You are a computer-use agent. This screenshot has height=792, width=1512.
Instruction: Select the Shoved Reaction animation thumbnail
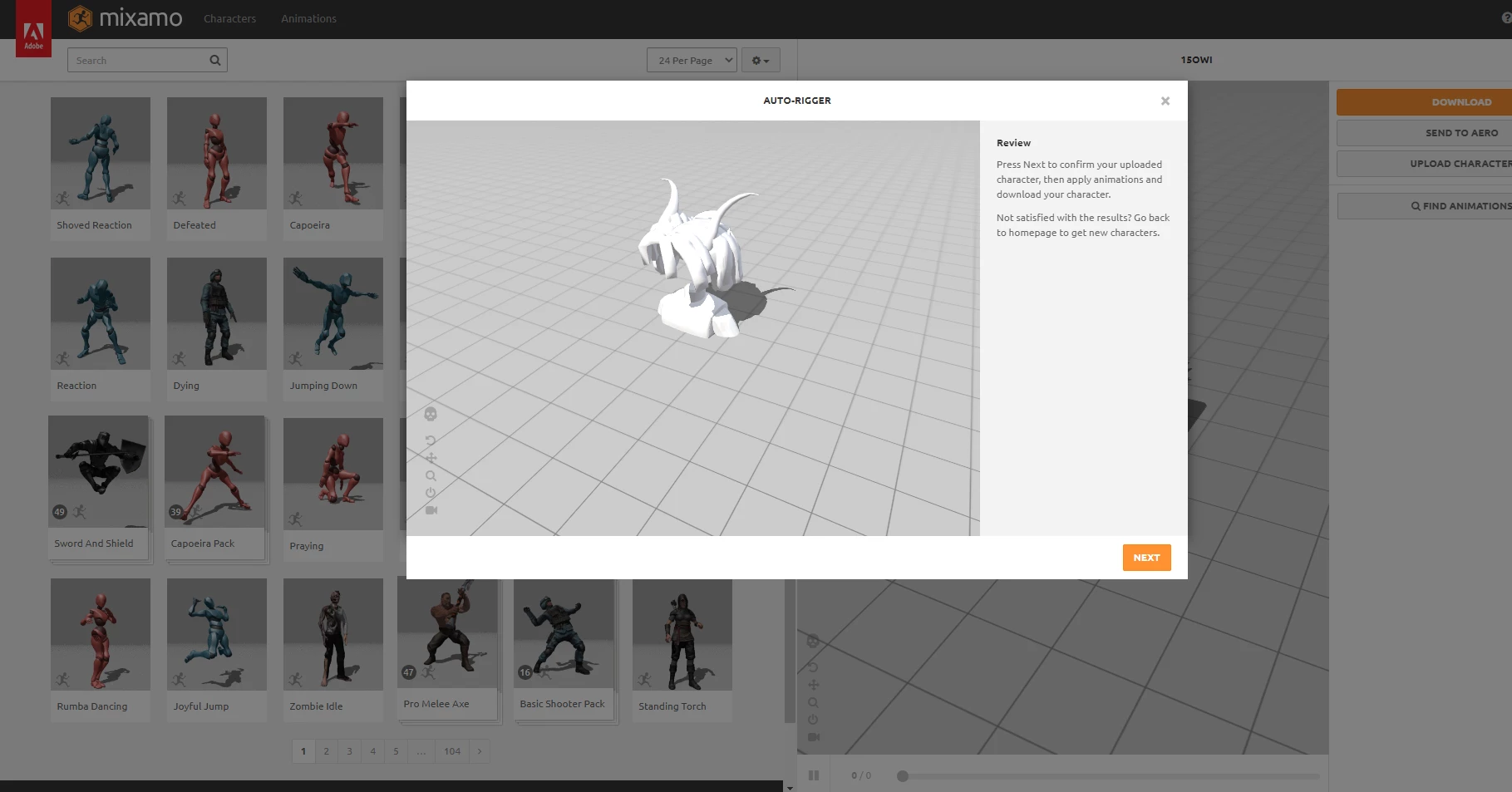click(x=101, y=154)
